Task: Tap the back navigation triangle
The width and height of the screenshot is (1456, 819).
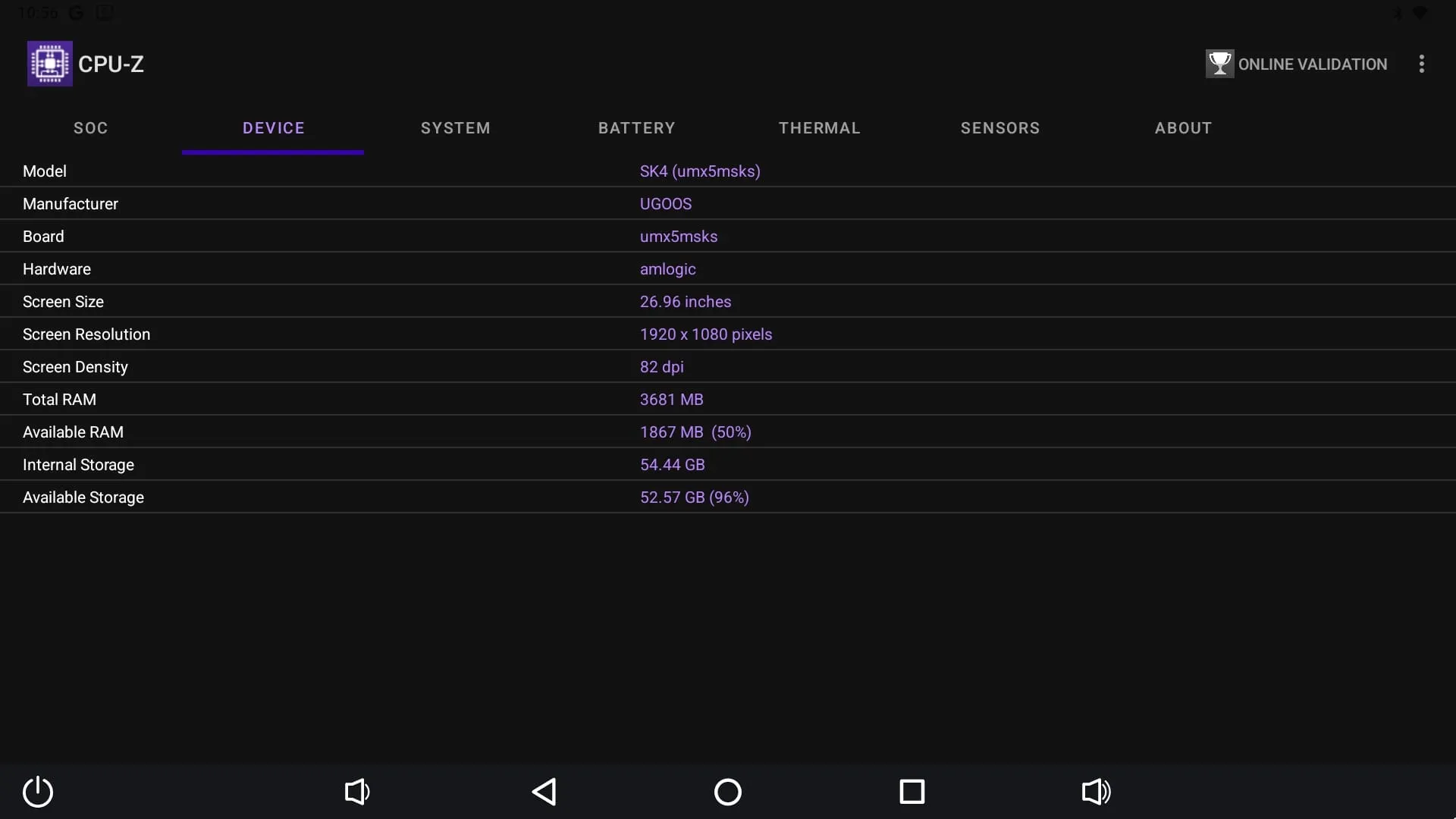Action: (x=544, y=792)
